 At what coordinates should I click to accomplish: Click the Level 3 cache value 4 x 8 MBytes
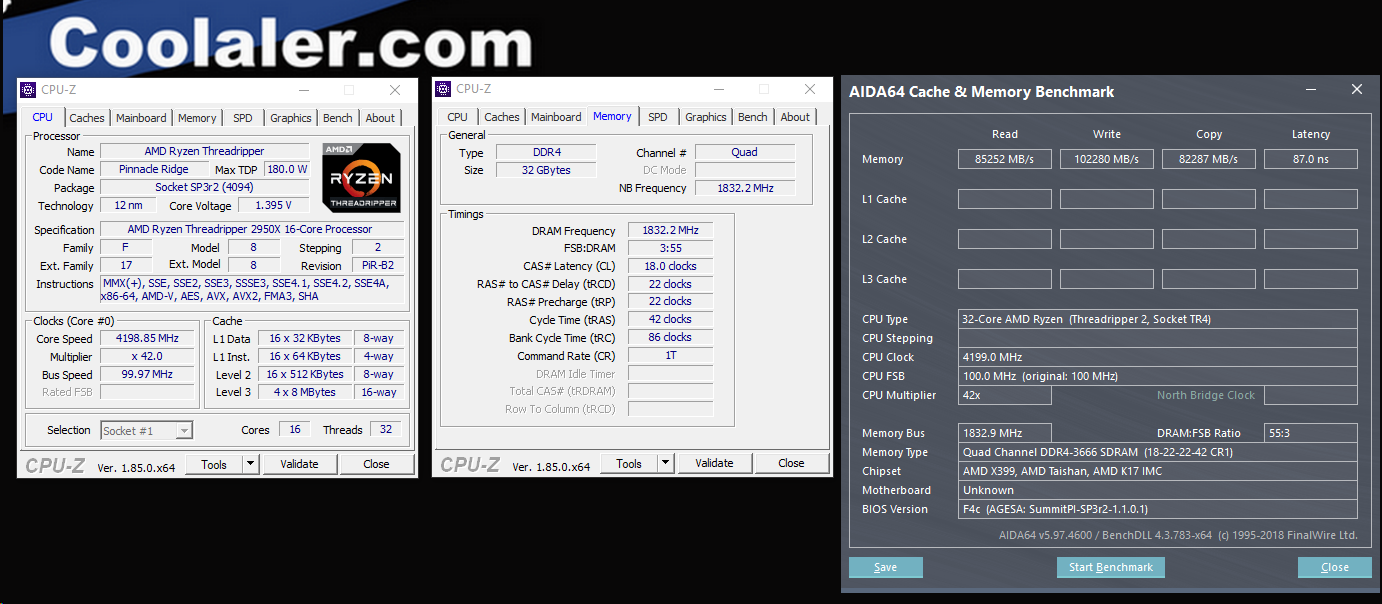coord(304,392)
